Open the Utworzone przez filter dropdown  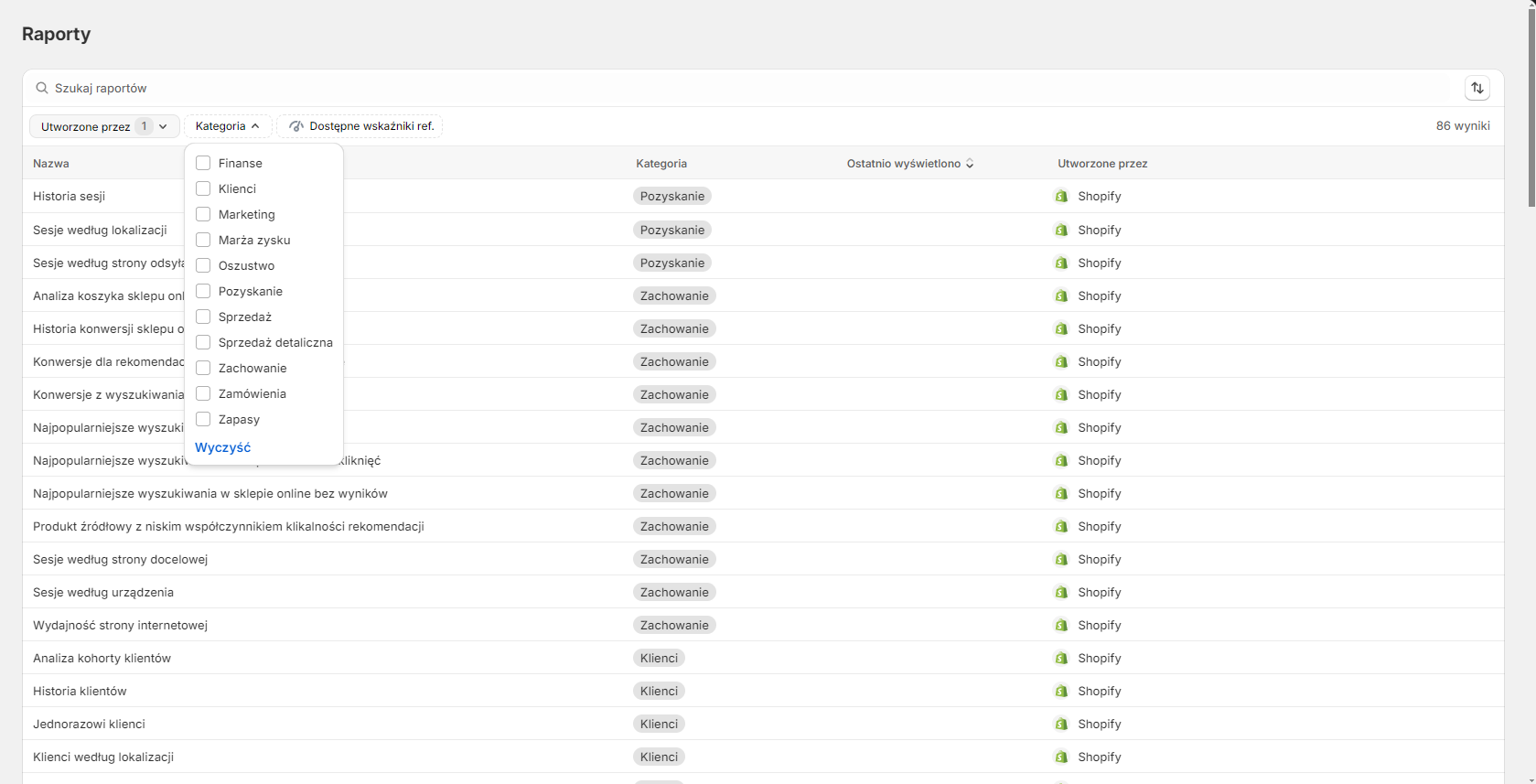coord(104,126)
